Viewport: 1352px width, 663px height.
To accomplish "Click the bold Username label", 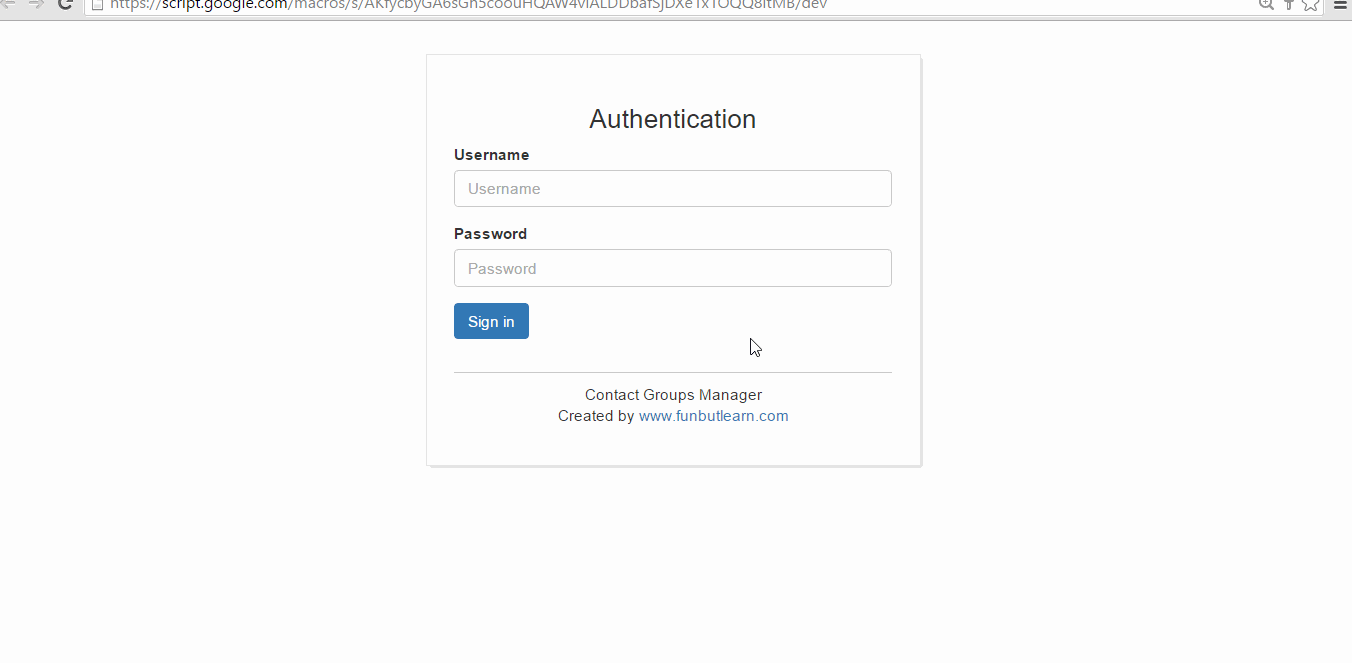I will pos(491,155).
